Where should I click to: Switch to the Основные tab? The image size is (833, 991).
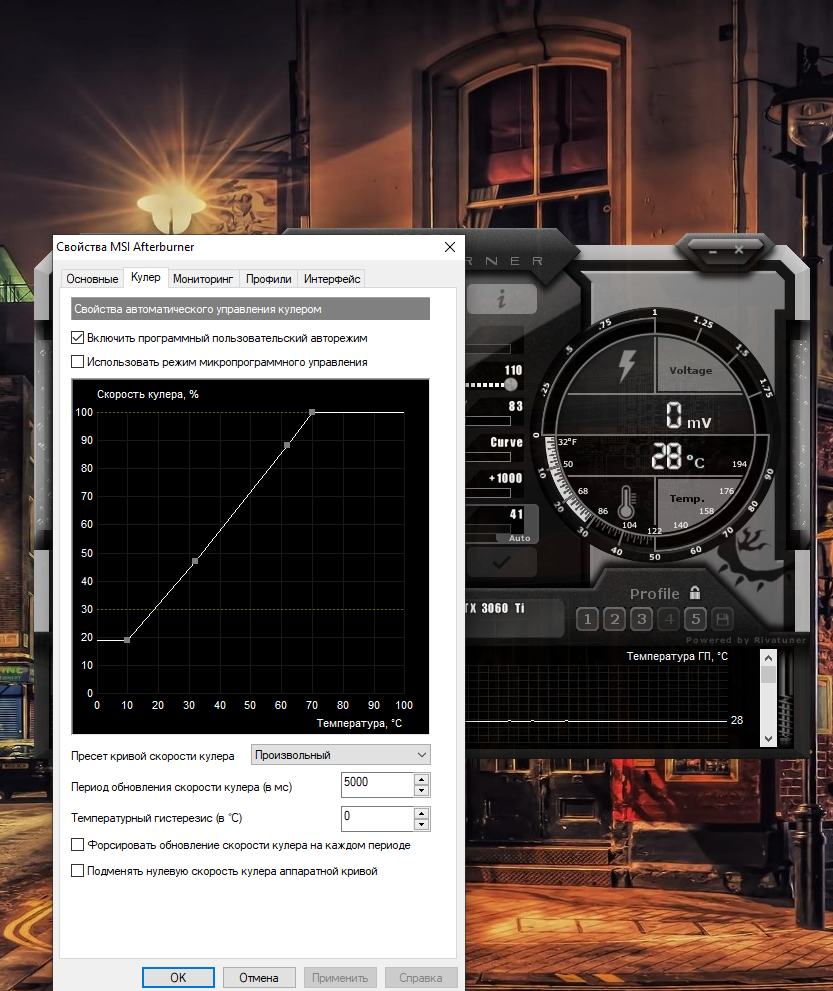[92, 279]
